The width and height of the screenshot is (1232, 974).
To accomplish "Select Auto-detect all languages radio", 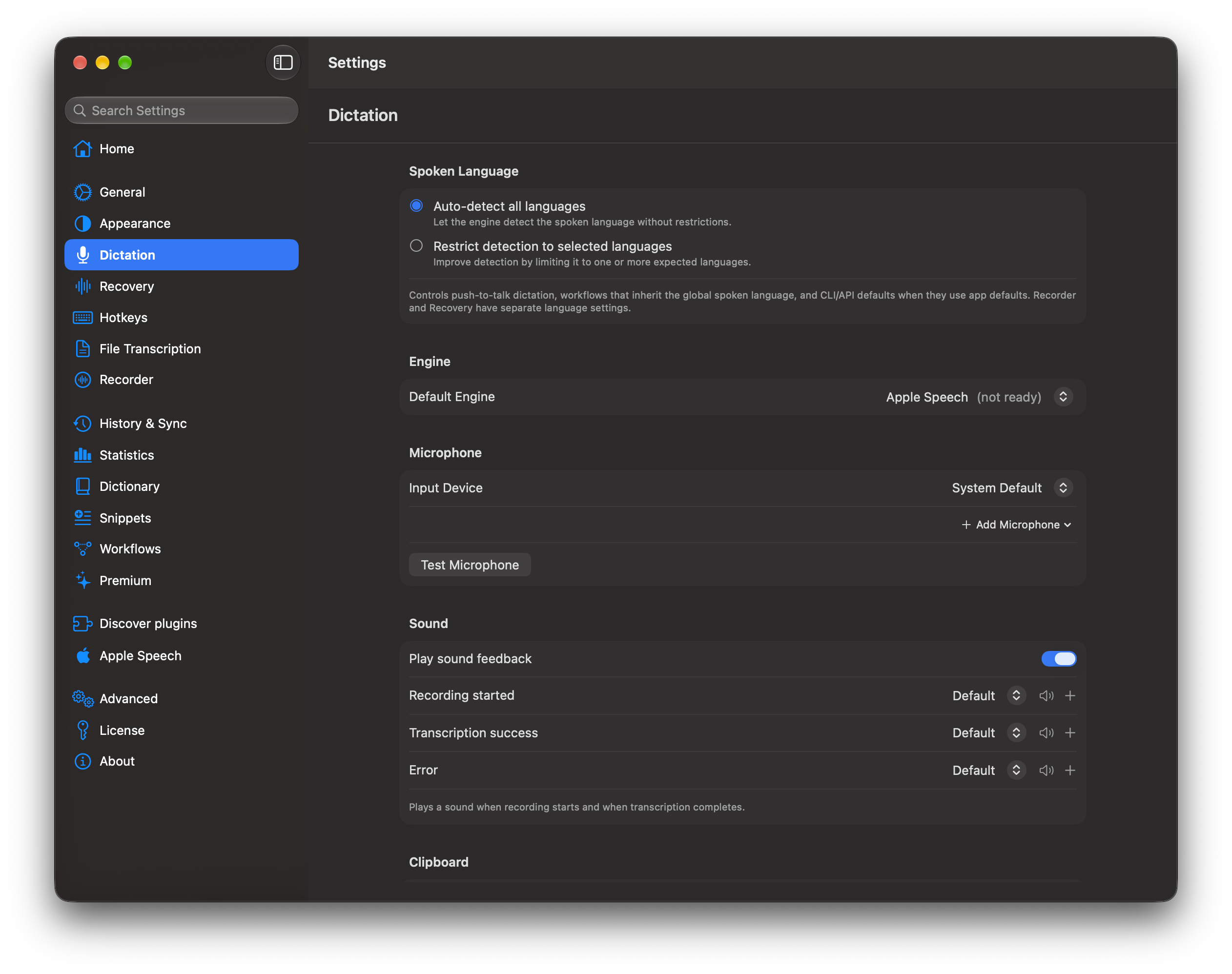I will tap(416, 206).
